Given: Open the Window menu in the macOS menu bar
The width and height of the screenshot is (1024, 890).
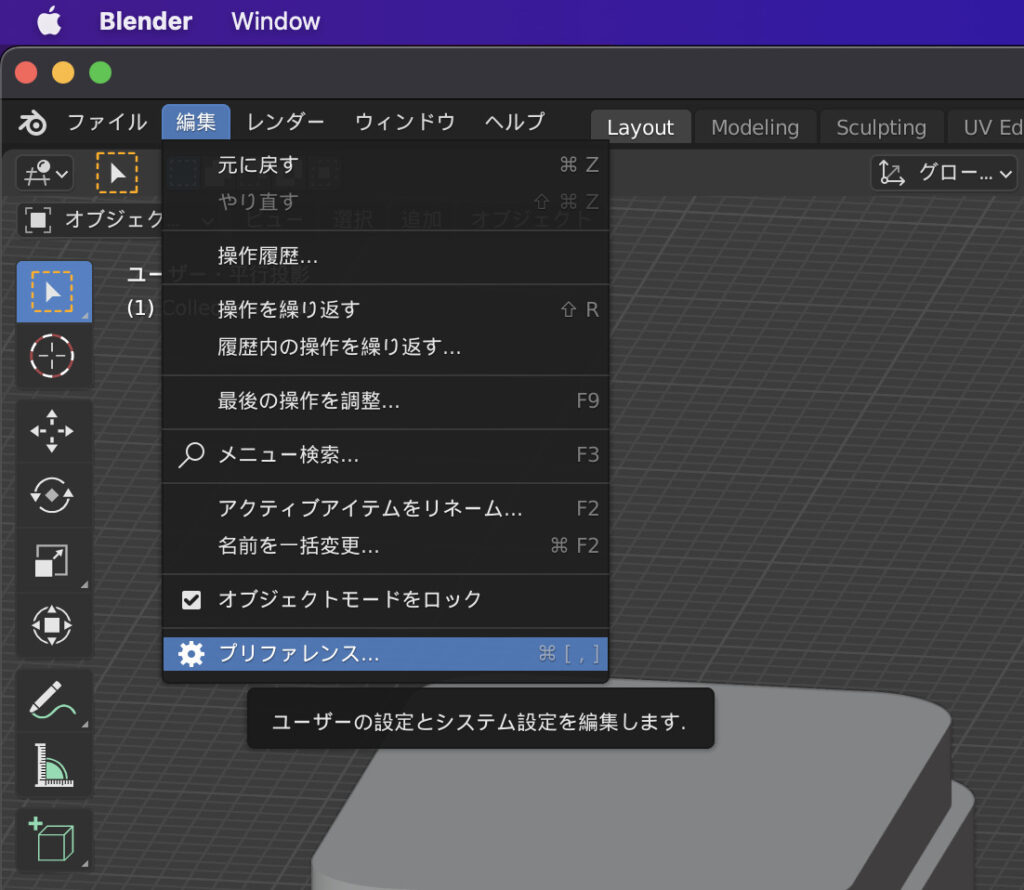Looking at the screenshot, I should click(274, 21).
